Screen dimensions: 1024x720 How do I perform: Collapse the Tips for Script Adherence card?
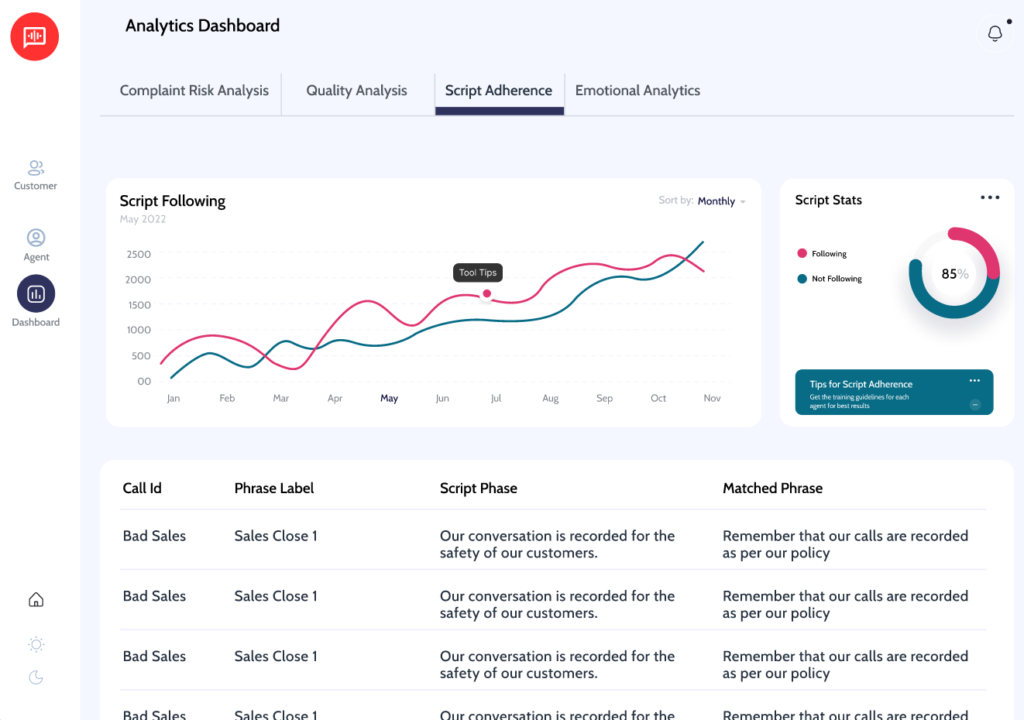(x=974, y=405)
